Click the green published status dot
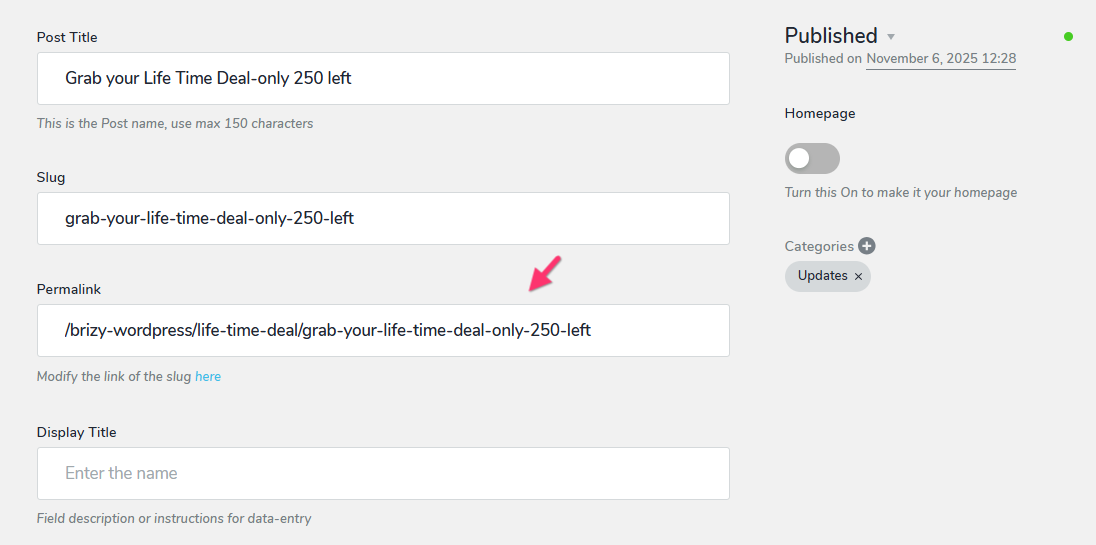 [x=1068, y=36]
